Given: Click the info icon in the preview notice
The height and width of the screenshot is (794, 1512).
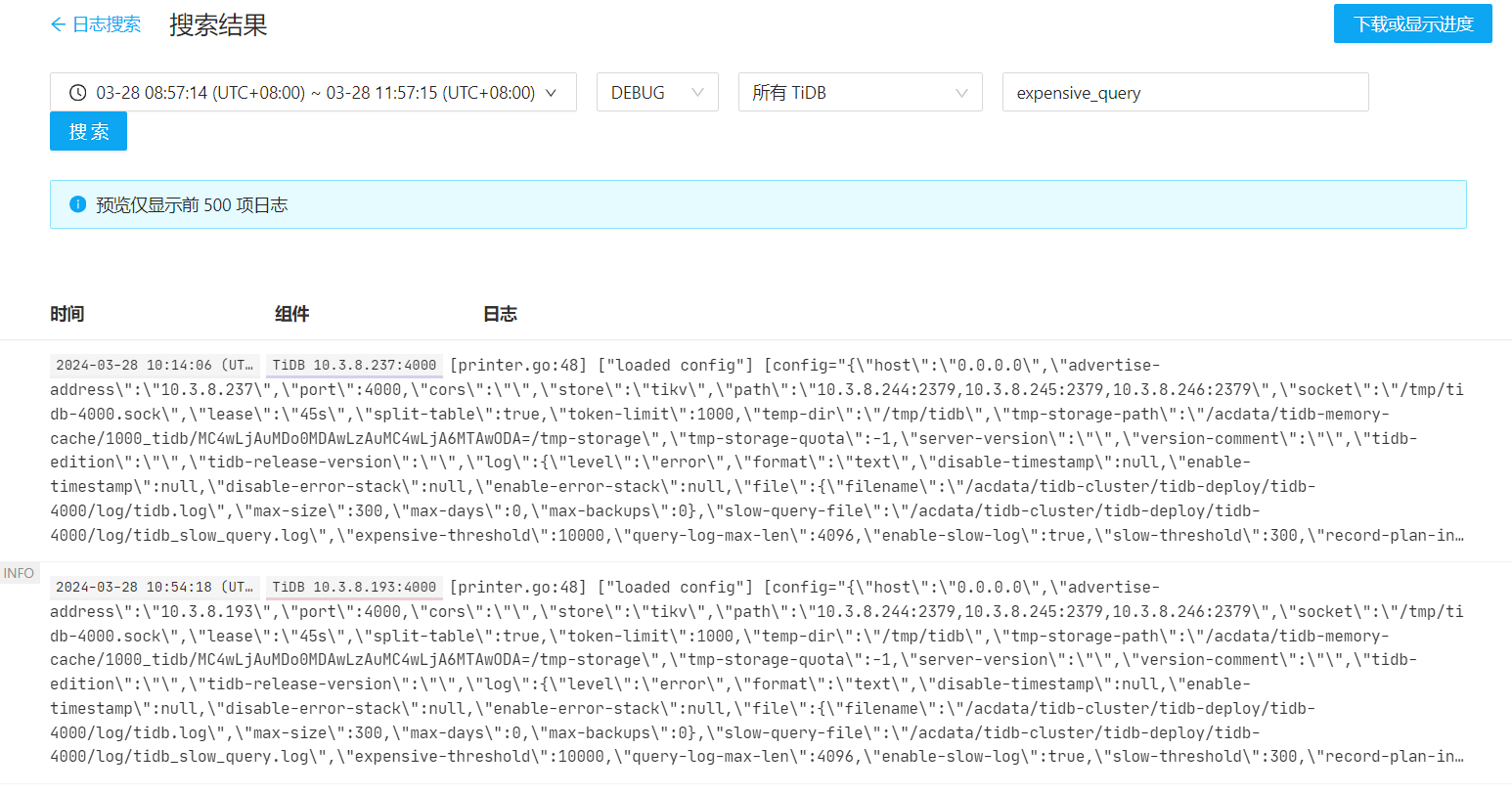Looking at the screenshot, I should pos(78,204).
